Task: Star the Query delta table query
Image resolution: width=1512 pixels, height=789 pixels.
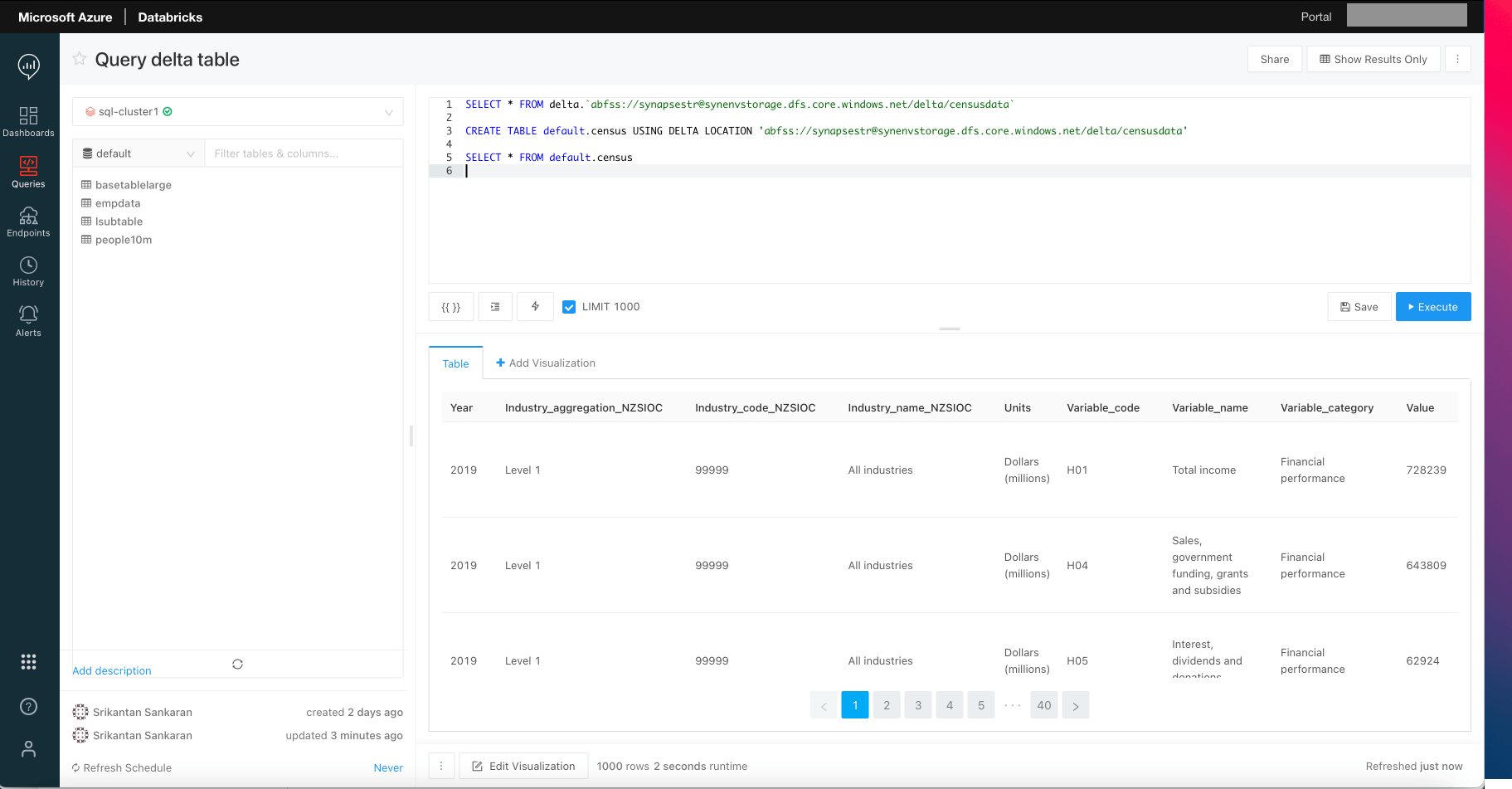Action: click(x=79, y=59)
